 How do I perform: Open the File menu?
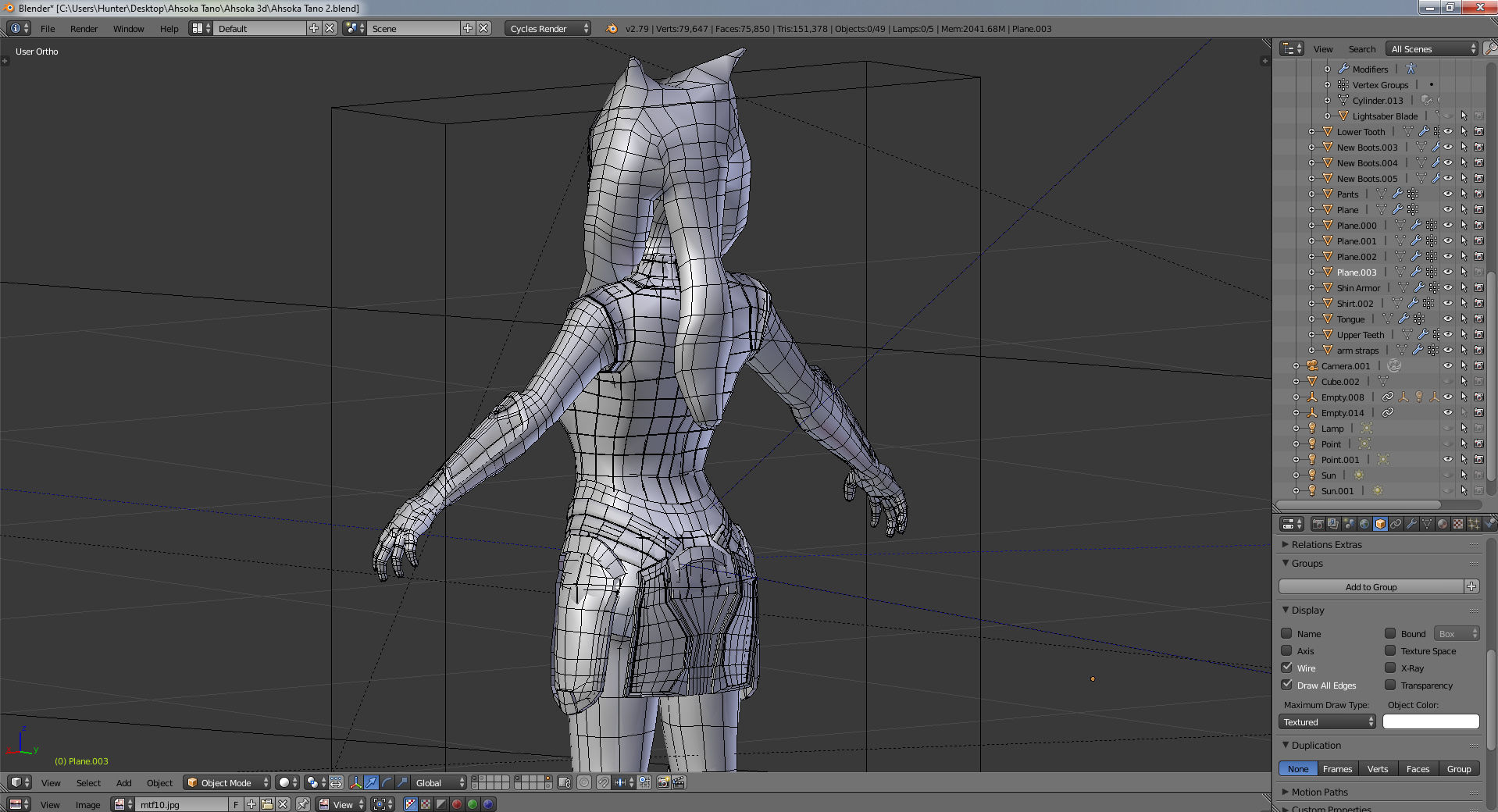click(48, 28)
